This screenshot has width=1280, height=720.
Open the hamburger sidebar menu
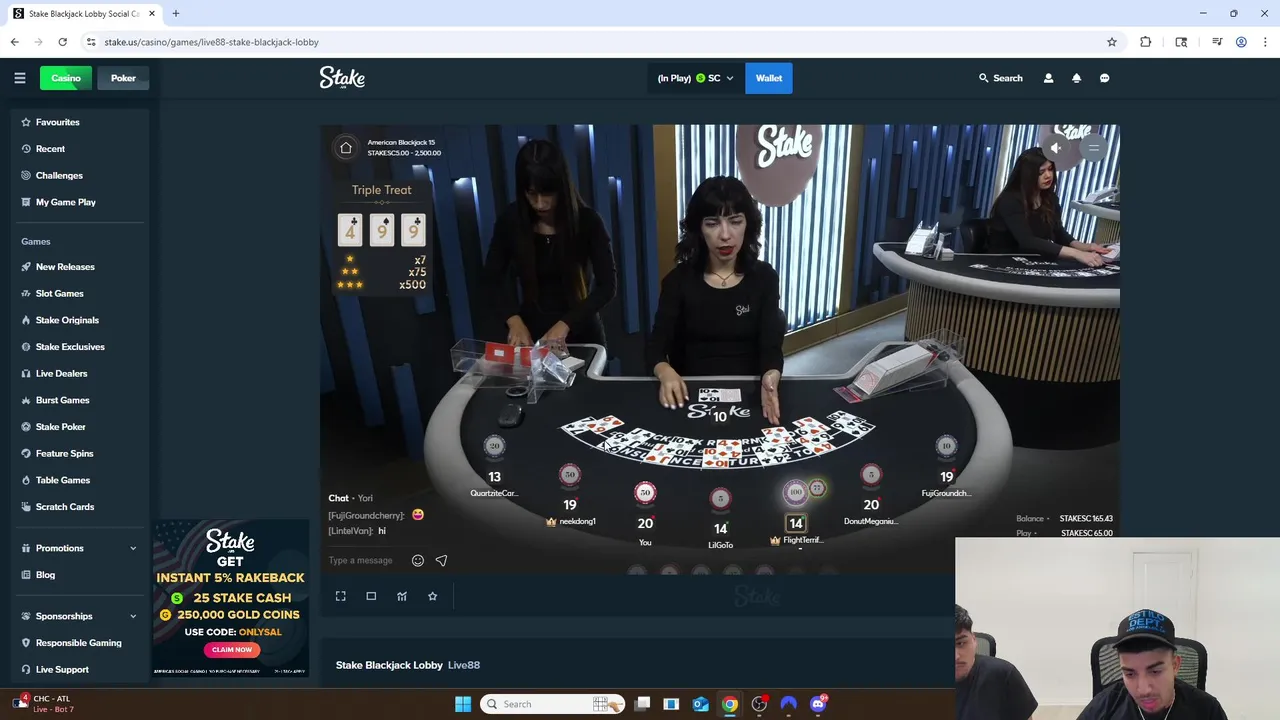click(x=19, y=78)
